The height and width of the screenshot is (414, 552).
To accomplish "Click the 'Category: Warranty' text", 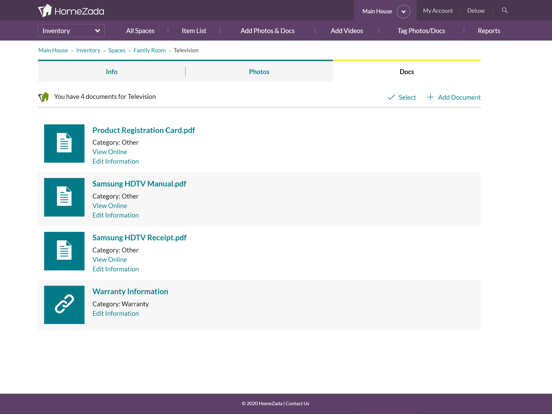I will pos(120,304).
